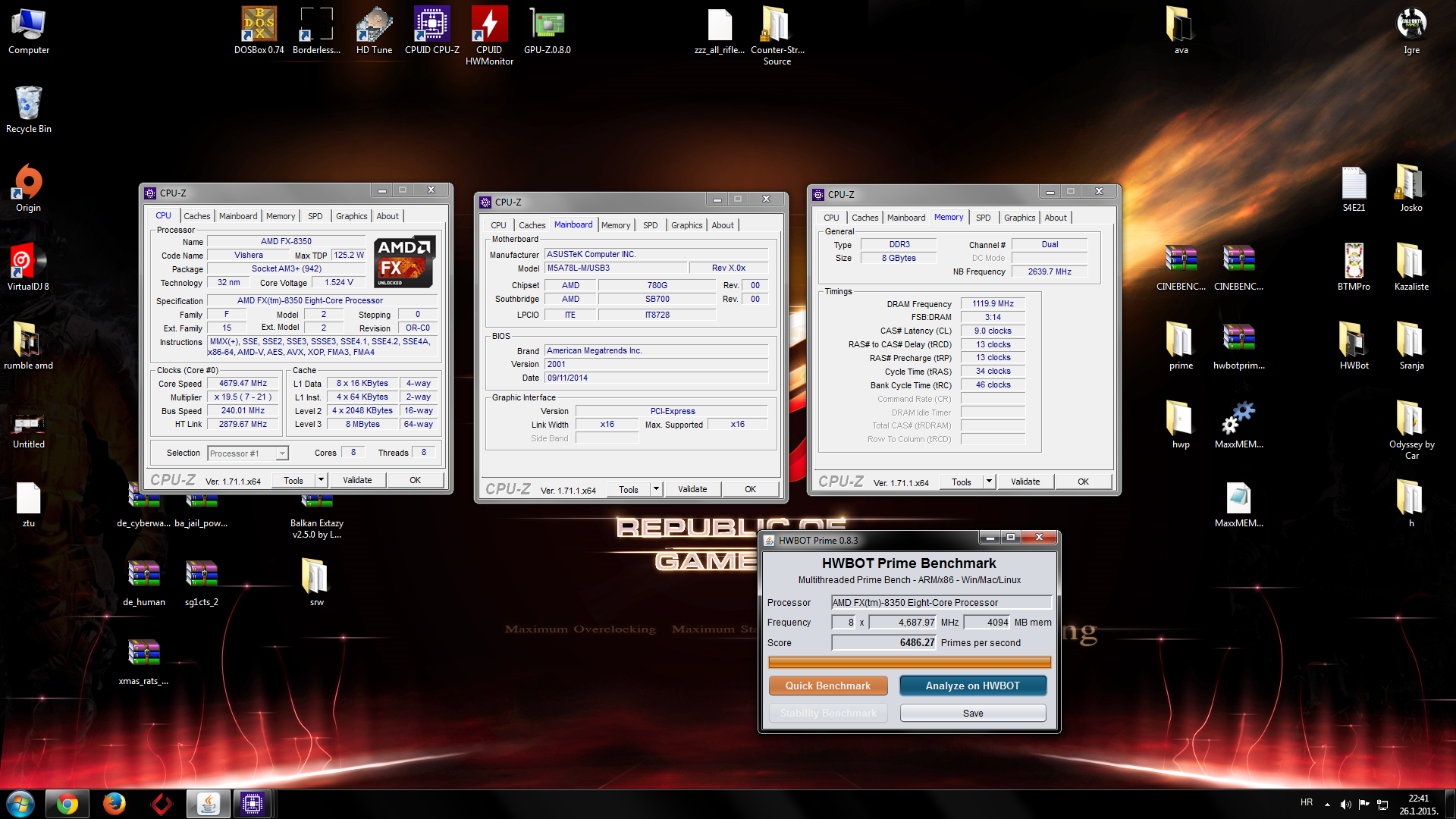Open Firefox from the taskbar
Image resolution: width=1456 pixels, height=819 pixels.
[114, 804]
